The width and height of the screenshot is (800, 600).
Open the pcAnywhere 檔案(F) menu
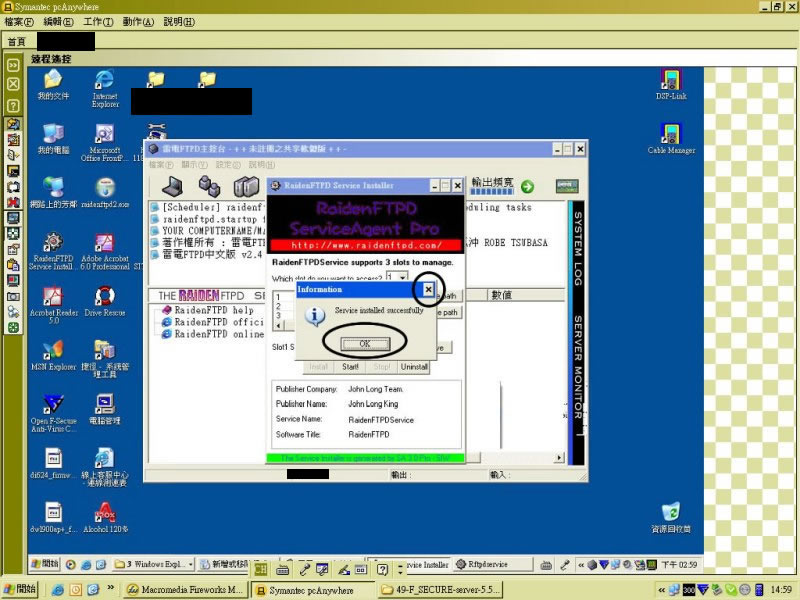19,22
